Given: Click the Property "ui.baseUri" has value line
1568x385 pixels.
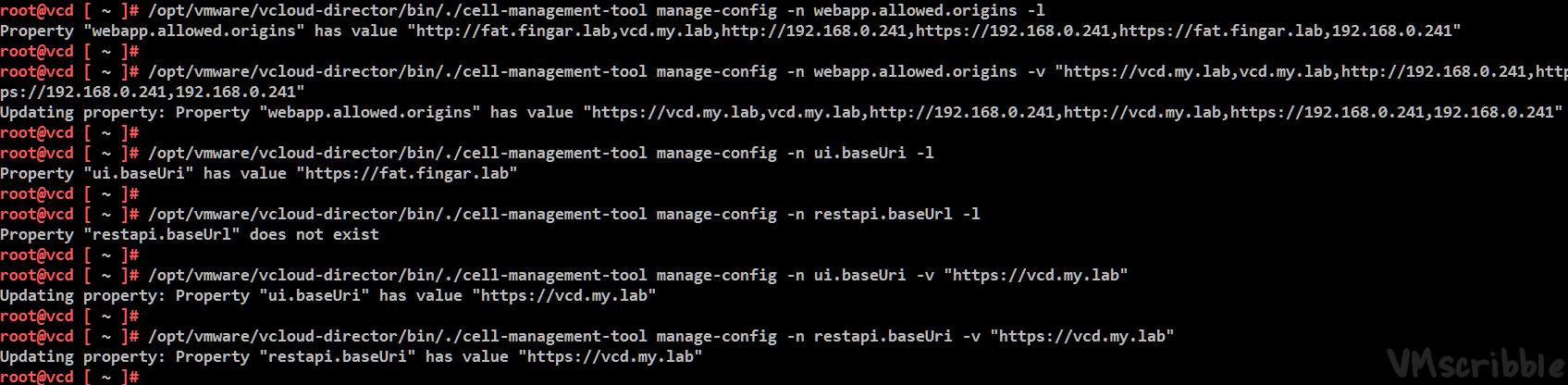Looking at the screenshot, I should click(x=258, y=173).
